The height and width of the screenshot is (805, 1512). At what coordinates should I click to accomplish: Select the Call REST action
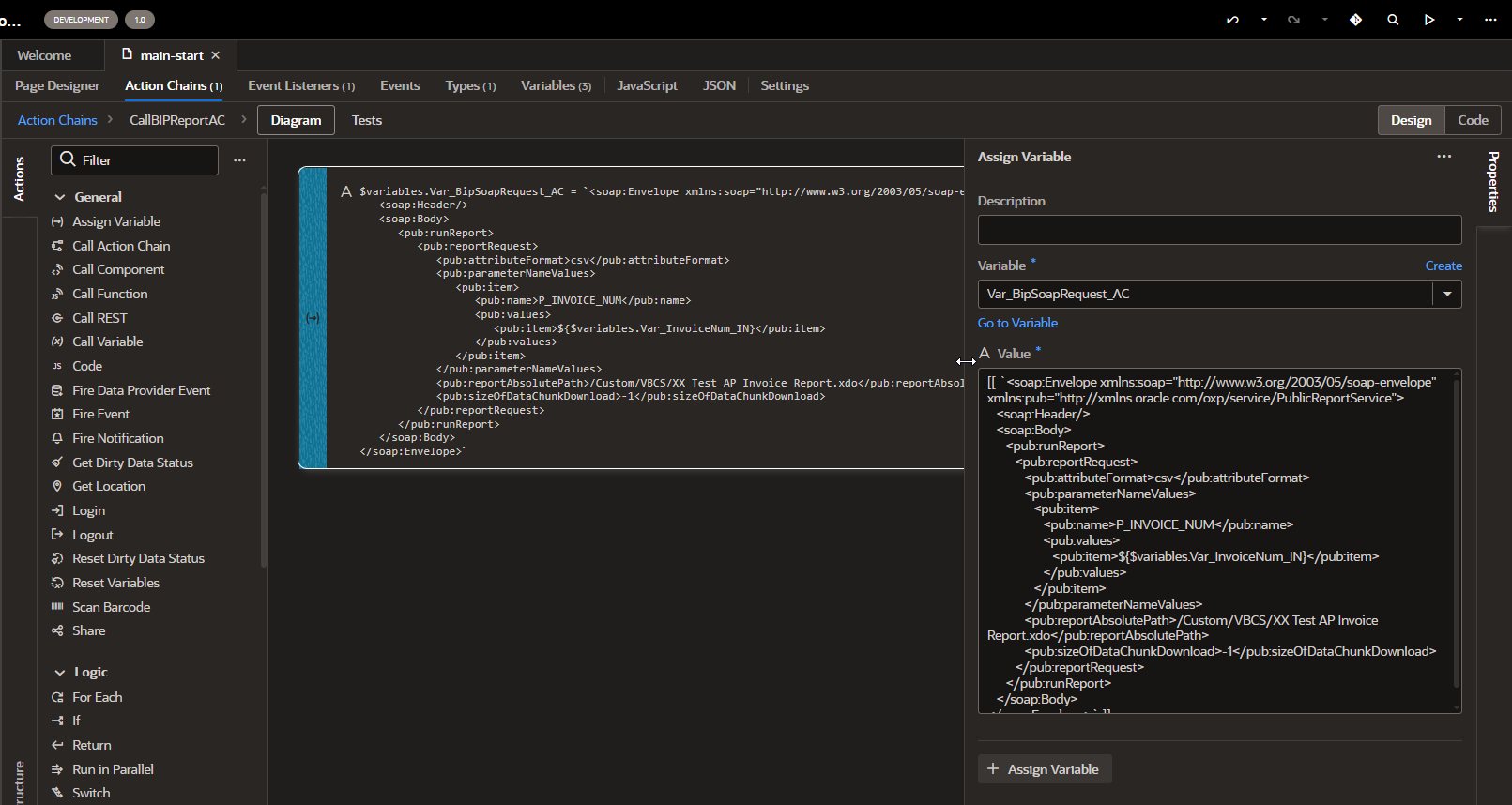pos(99,318)
